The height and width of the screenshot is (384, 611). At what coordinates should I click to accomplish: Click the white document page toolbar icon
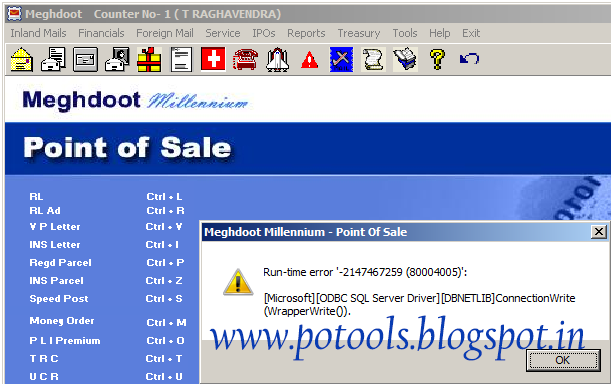pyautogui.click(x=181, y=59)
